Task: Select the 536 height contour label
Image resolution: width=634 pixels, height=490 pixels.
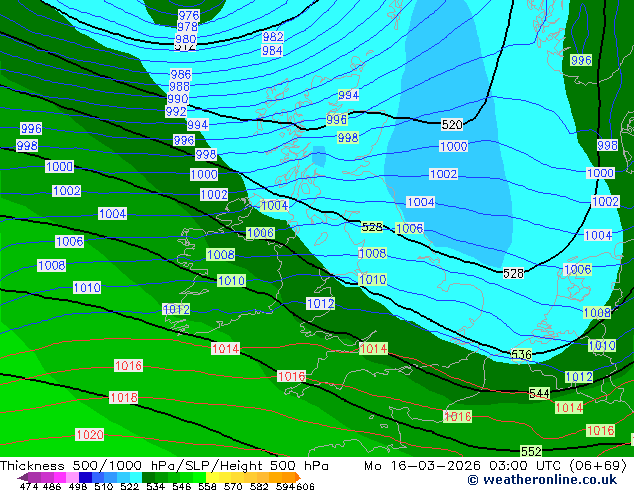Action: [521, 355]
